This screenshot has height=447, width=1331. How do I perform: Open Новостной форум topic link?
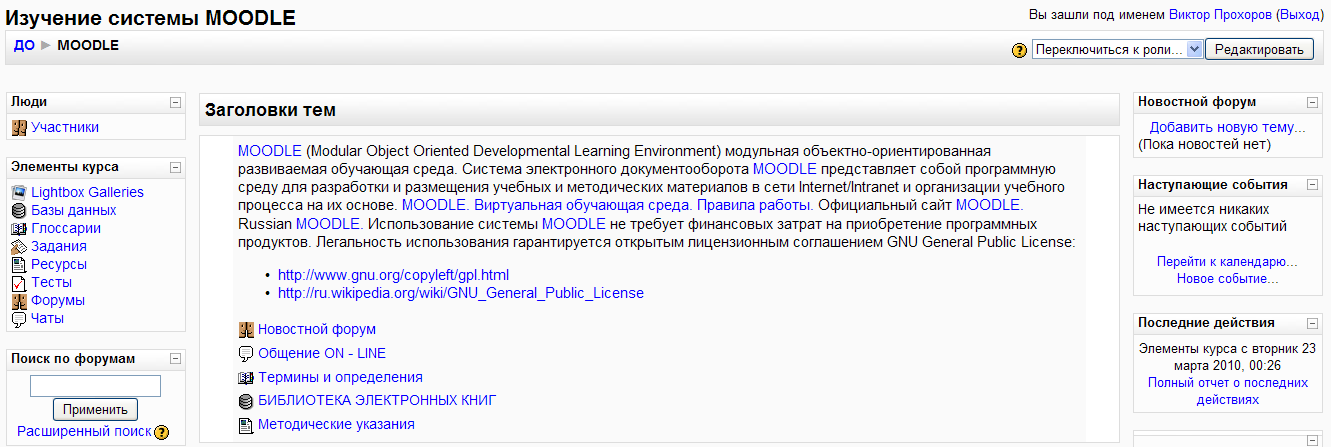pyautogui.click(x=317, y=329)
